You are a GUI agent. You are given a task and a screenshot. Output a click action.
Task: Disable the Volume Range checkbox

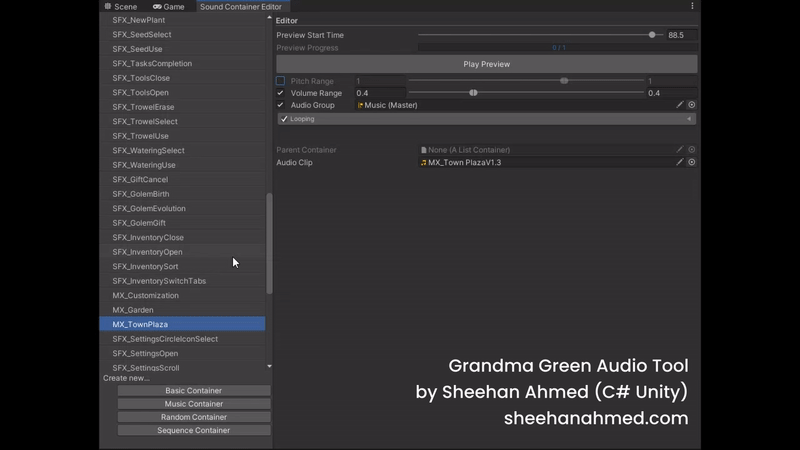tap(281, 93)
